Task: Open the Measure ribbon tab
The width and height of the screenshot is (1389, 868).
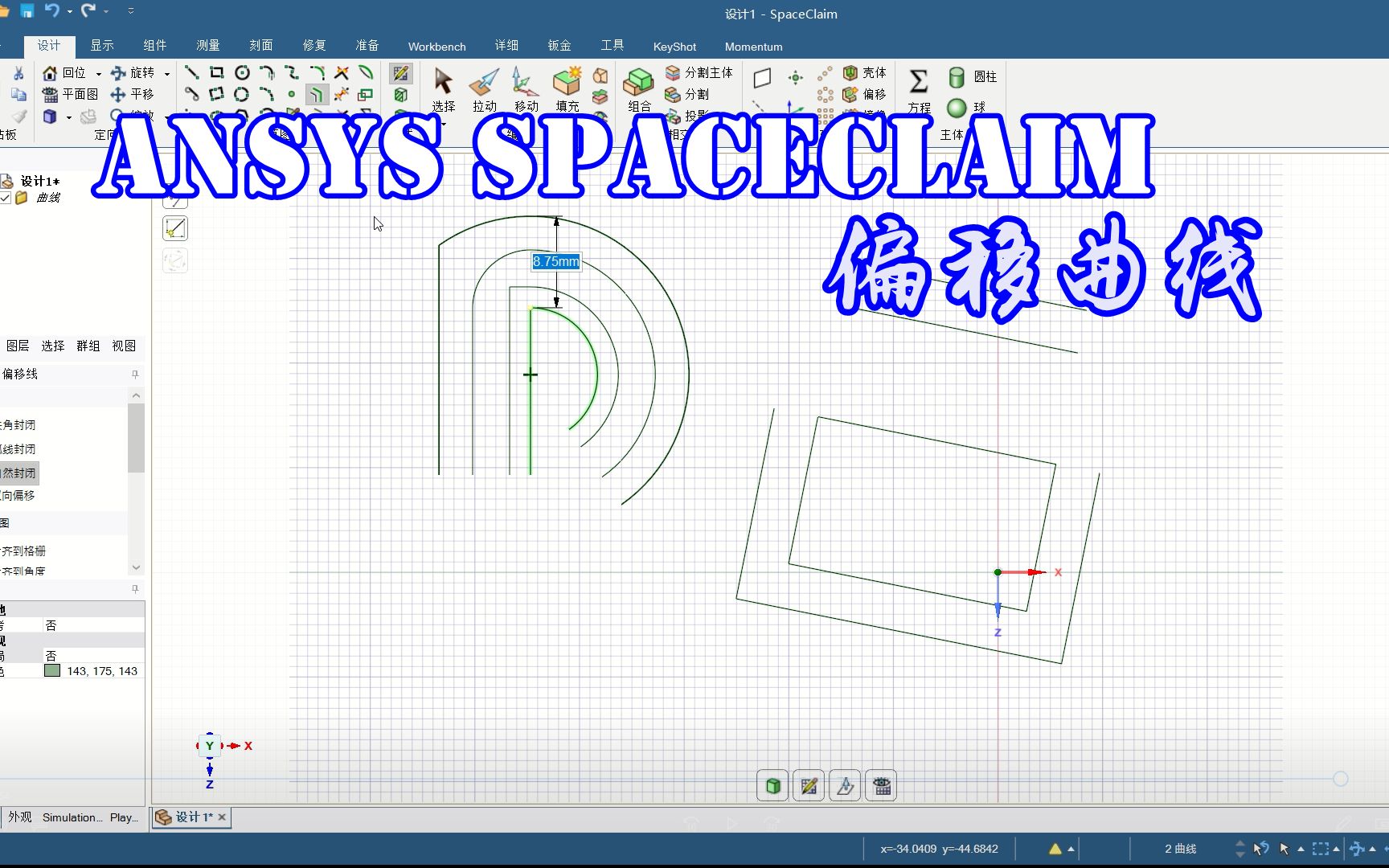Action: (208, 46)
